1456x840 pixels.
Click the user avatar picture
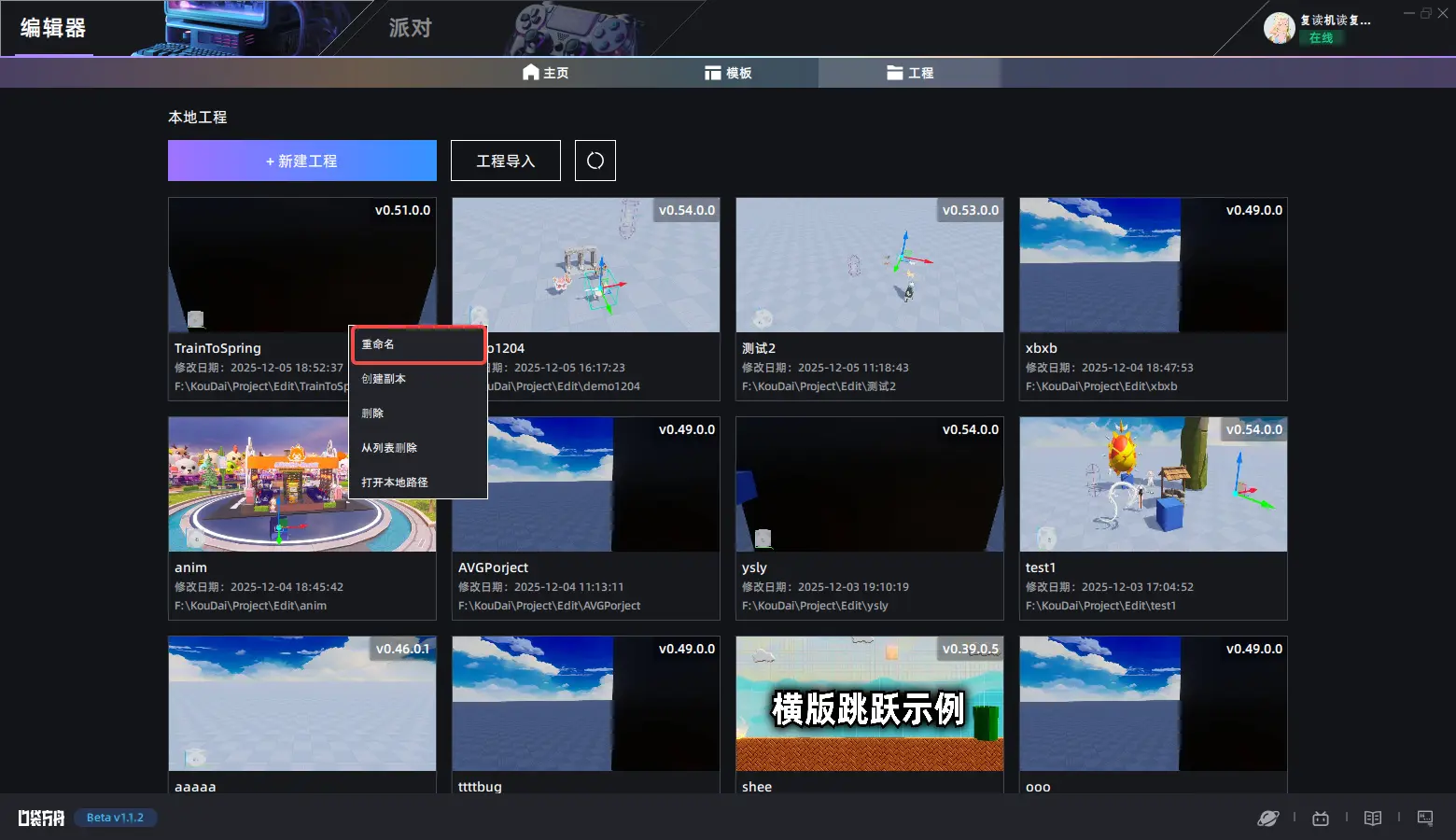[1279, 28]
